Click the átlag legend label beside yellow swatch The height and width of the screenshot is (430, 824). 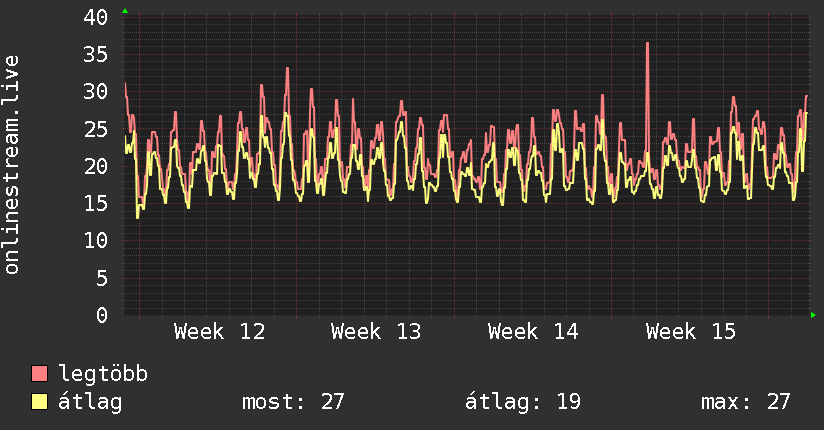90,402
